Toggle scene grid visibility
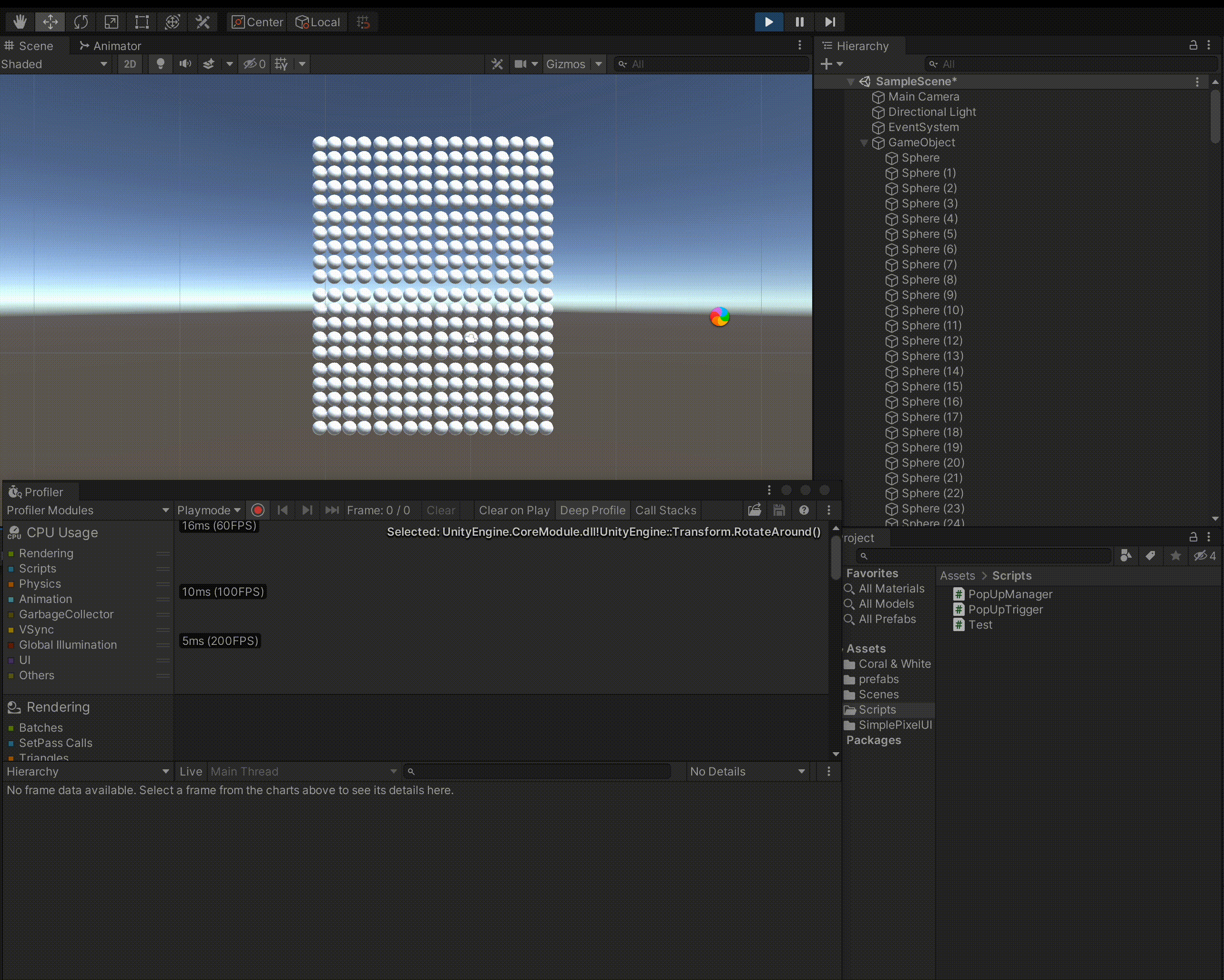Screen dimensions: 1224x980 281,64
